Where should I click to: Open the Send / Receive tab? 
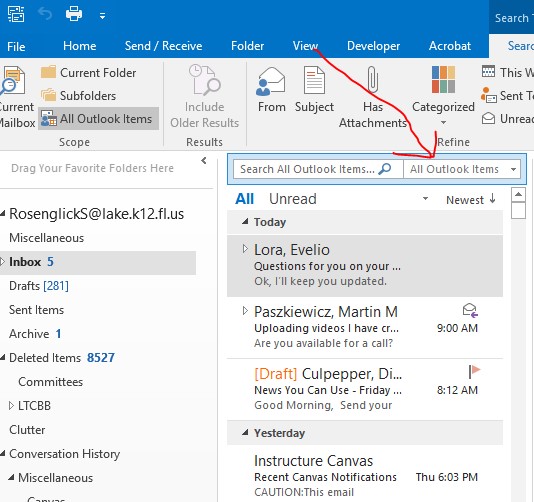163,46
